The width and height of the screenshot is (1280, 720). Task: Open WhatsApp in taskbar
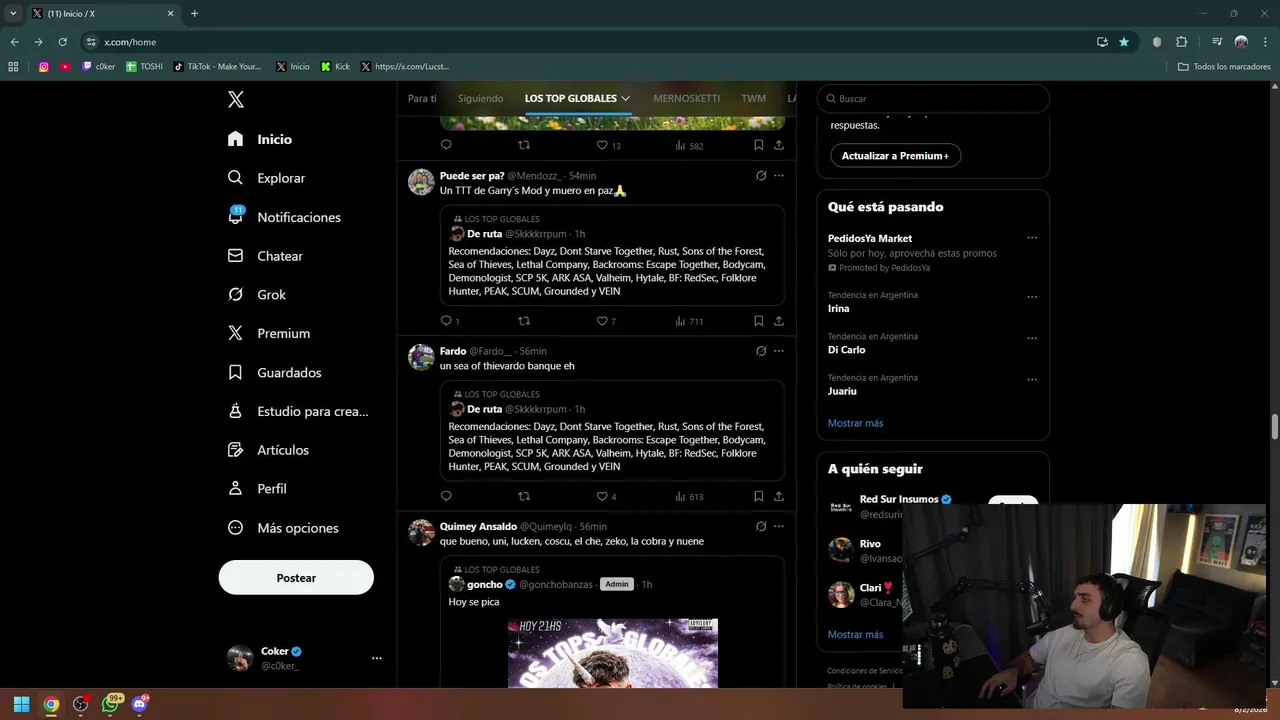[110, 704]
